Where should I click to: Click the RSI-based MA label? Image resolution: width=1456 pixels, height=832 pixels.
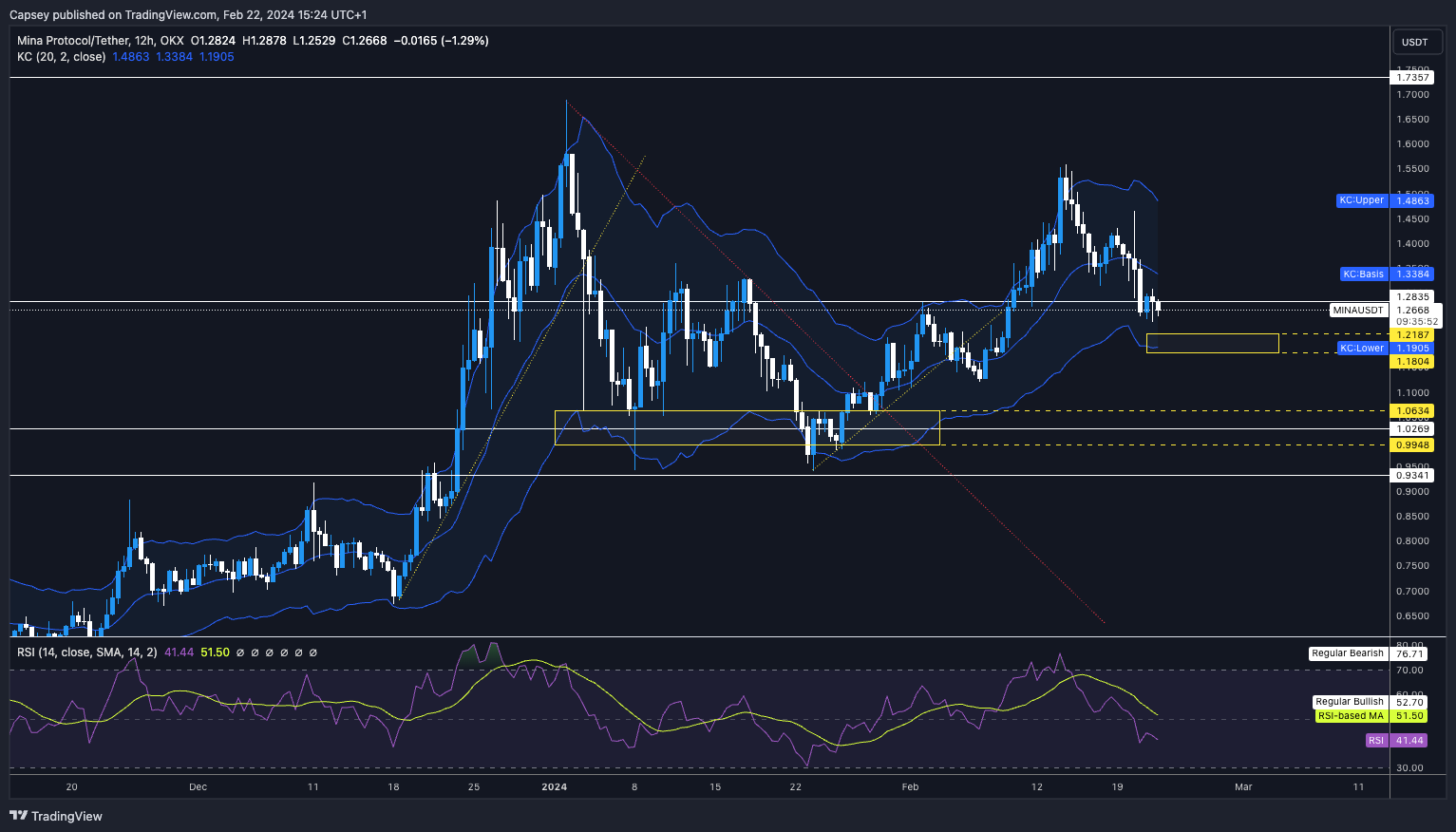click(x=1350, y=716)
